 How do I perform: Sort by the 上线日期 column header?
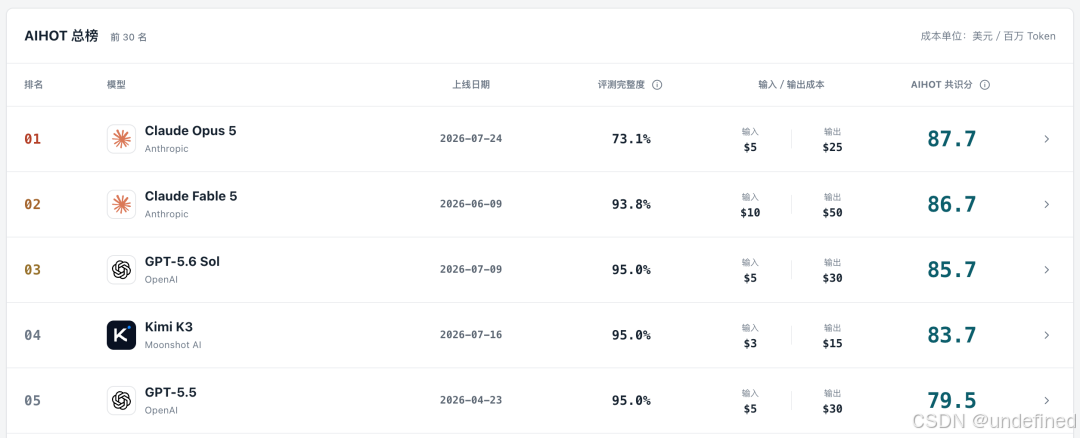click(x=471, y=85)
